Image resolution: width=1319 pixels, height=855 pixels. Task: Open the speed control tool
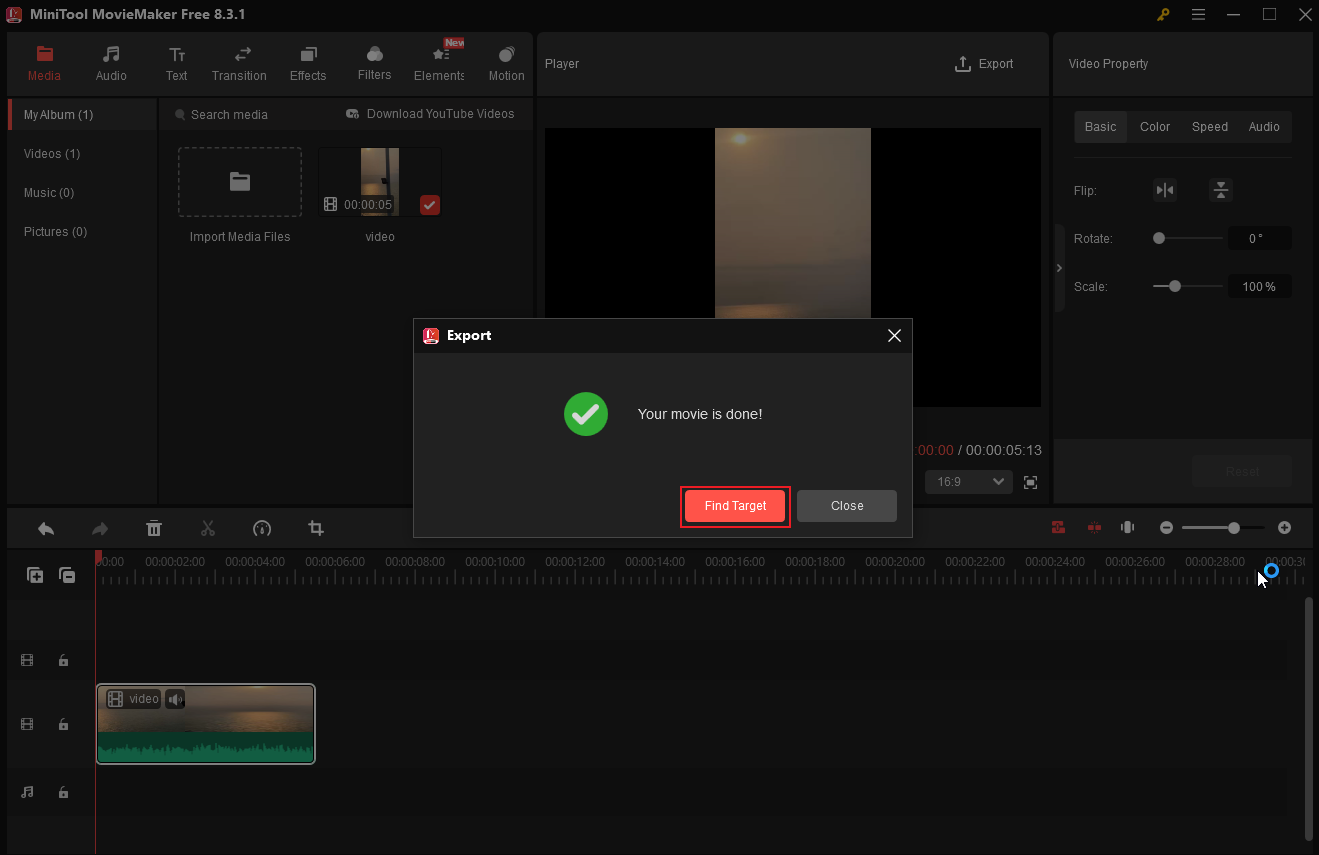[x=262, y=528]
